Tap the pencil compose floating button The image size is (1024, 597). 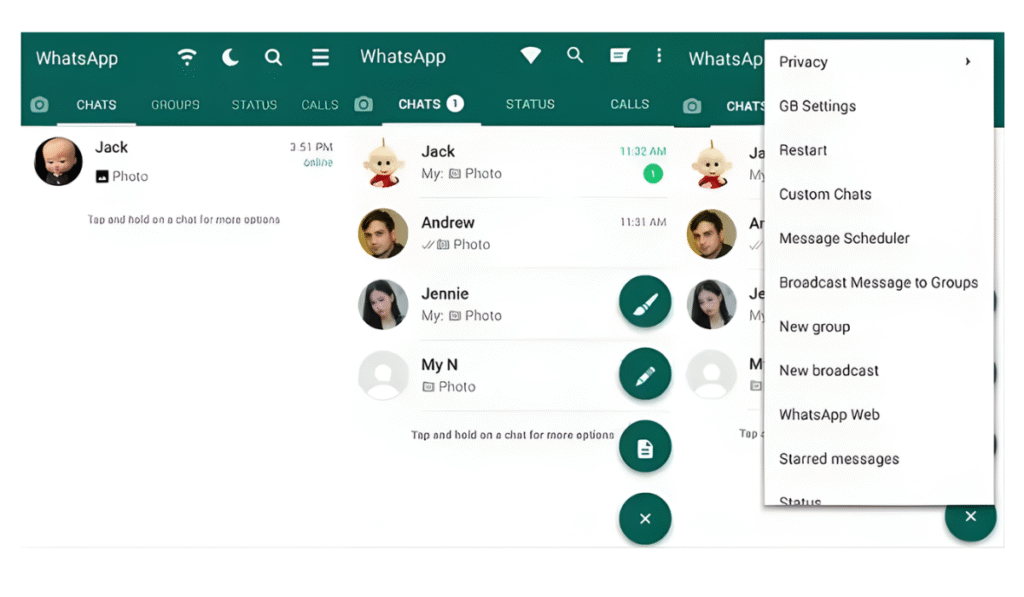tap(645, 374)
